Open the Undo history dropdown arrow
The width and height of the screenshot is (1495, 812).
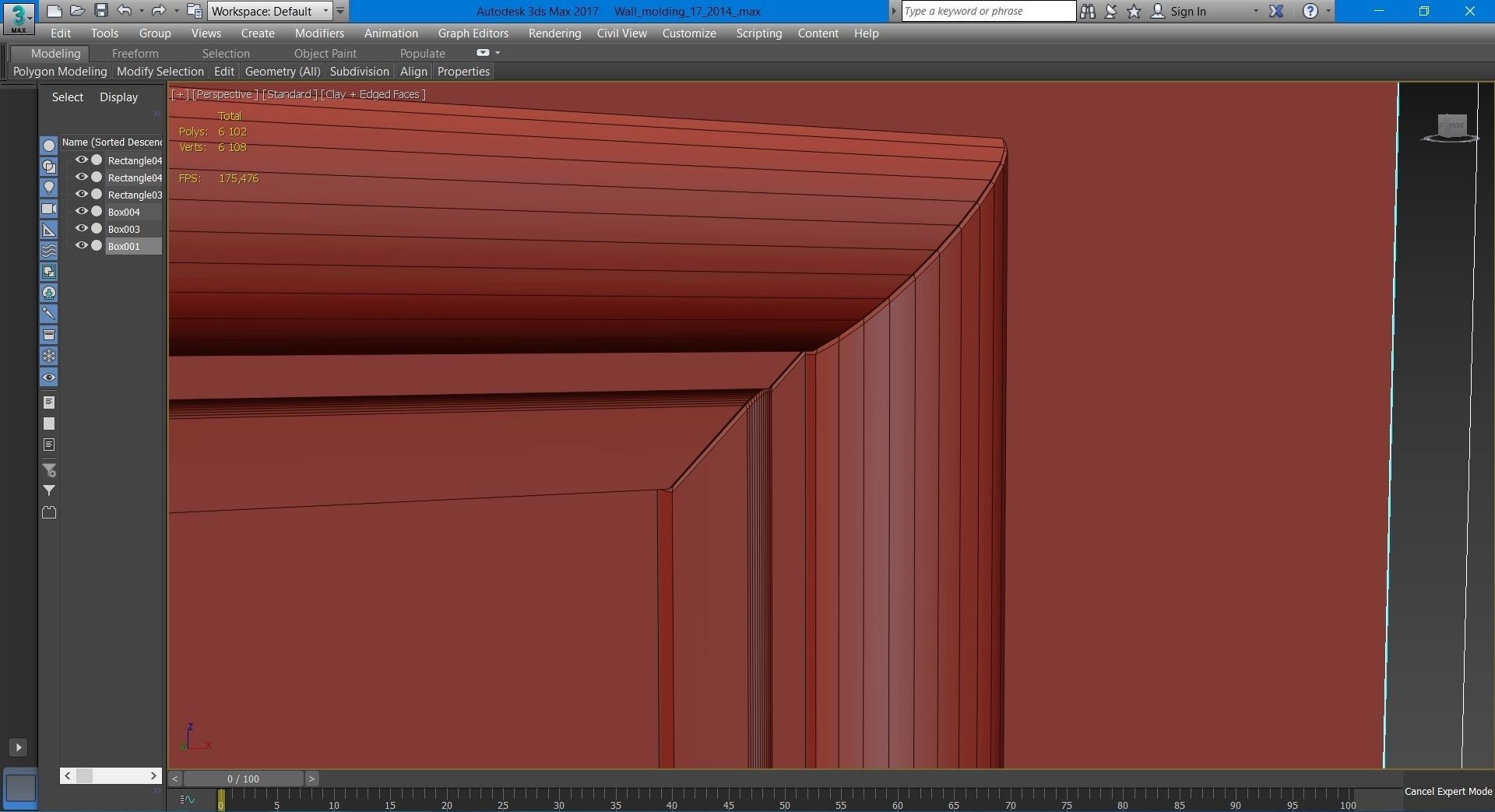(x=141, y=11)
